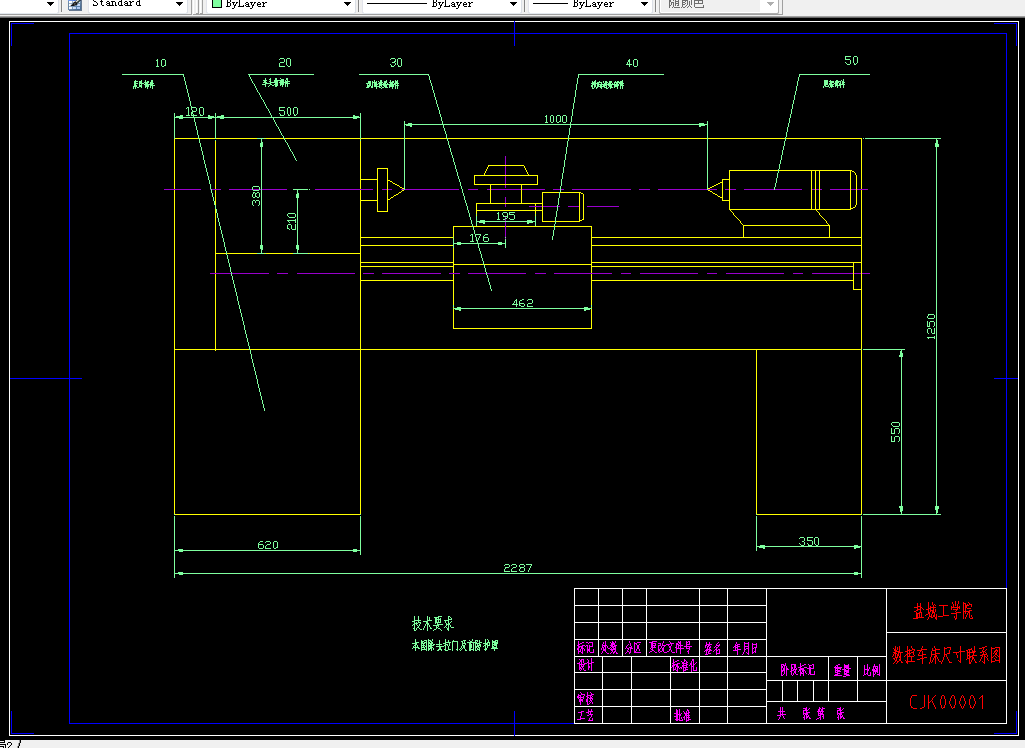Select the tool post above the carriage
Image resolution: width=1025 pixels, height=748 pixels.
point(506,185)
